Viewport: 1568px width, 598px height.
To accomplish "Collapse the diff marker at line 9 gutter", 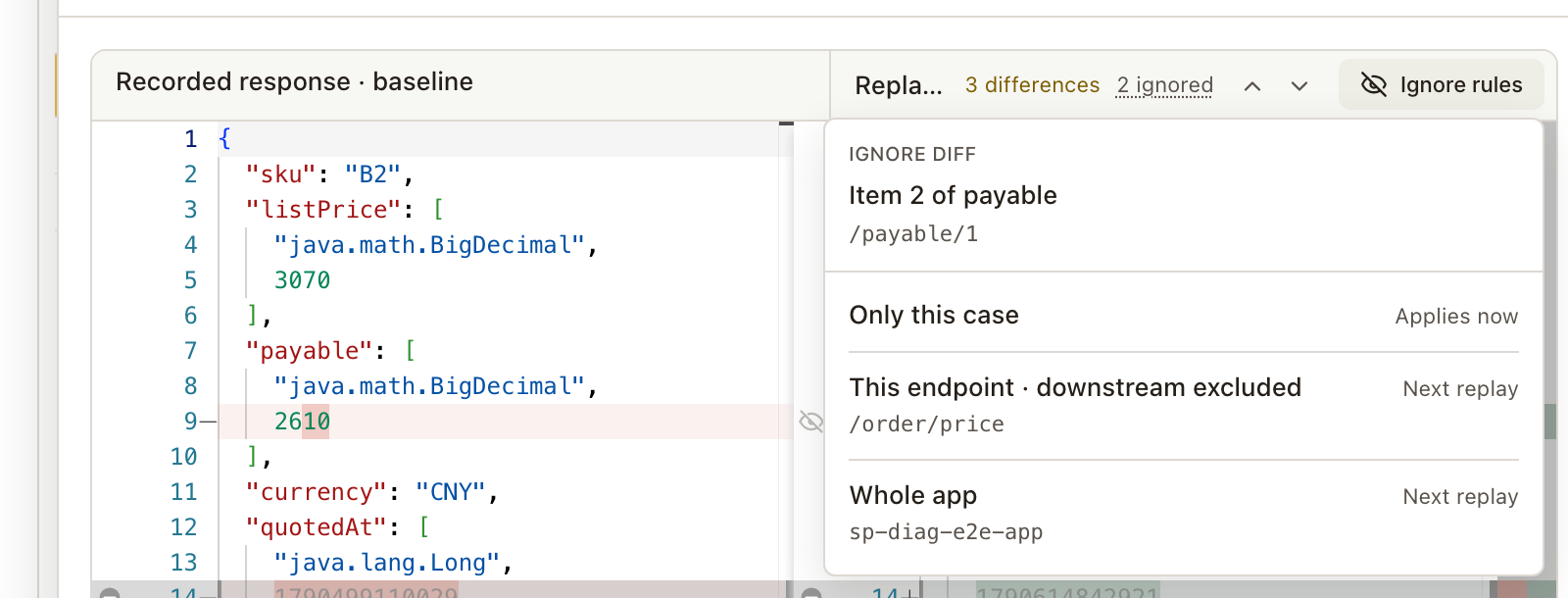I will [207, 422].
